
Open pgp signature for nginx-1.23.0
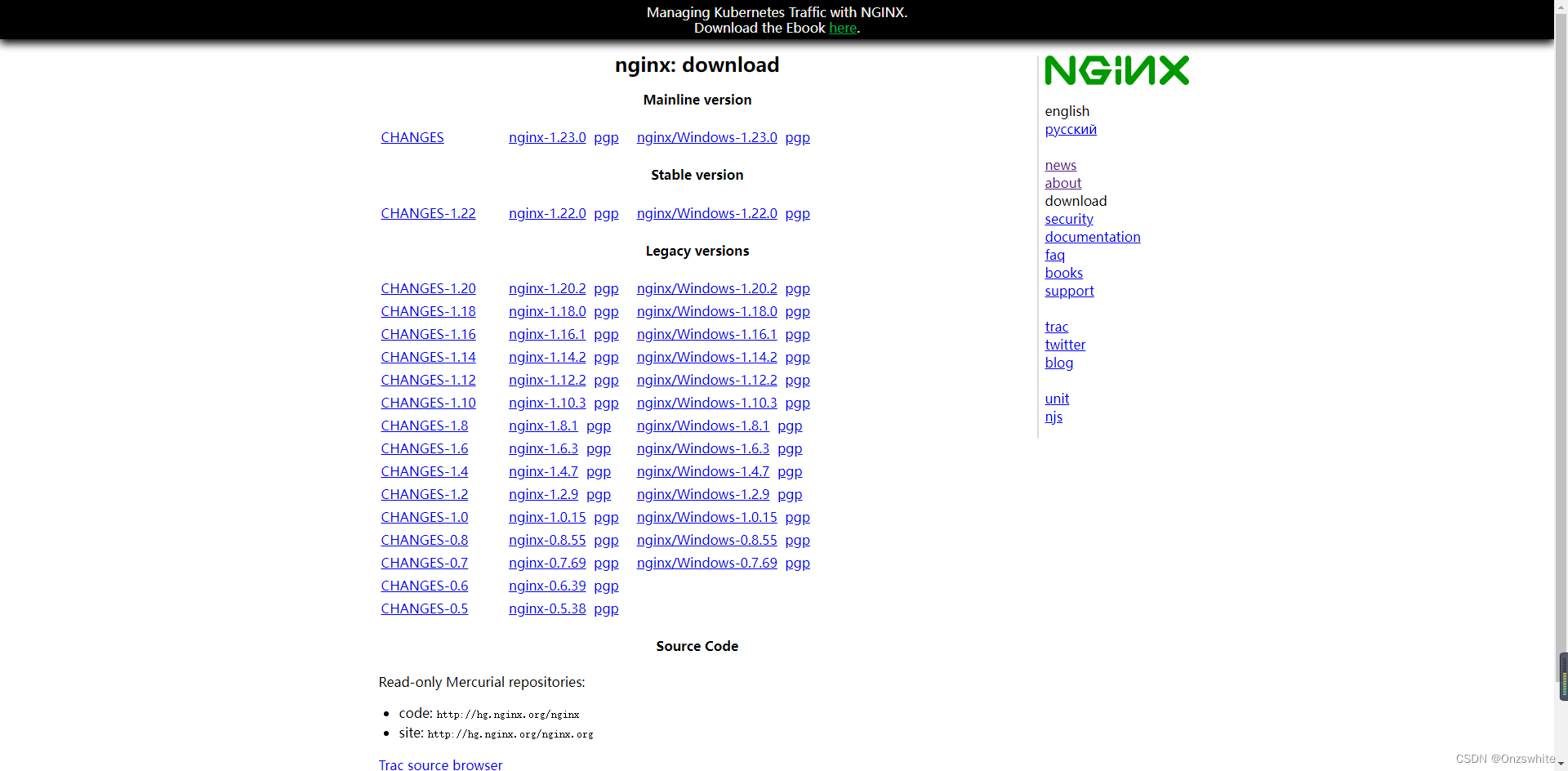(606, 137)
